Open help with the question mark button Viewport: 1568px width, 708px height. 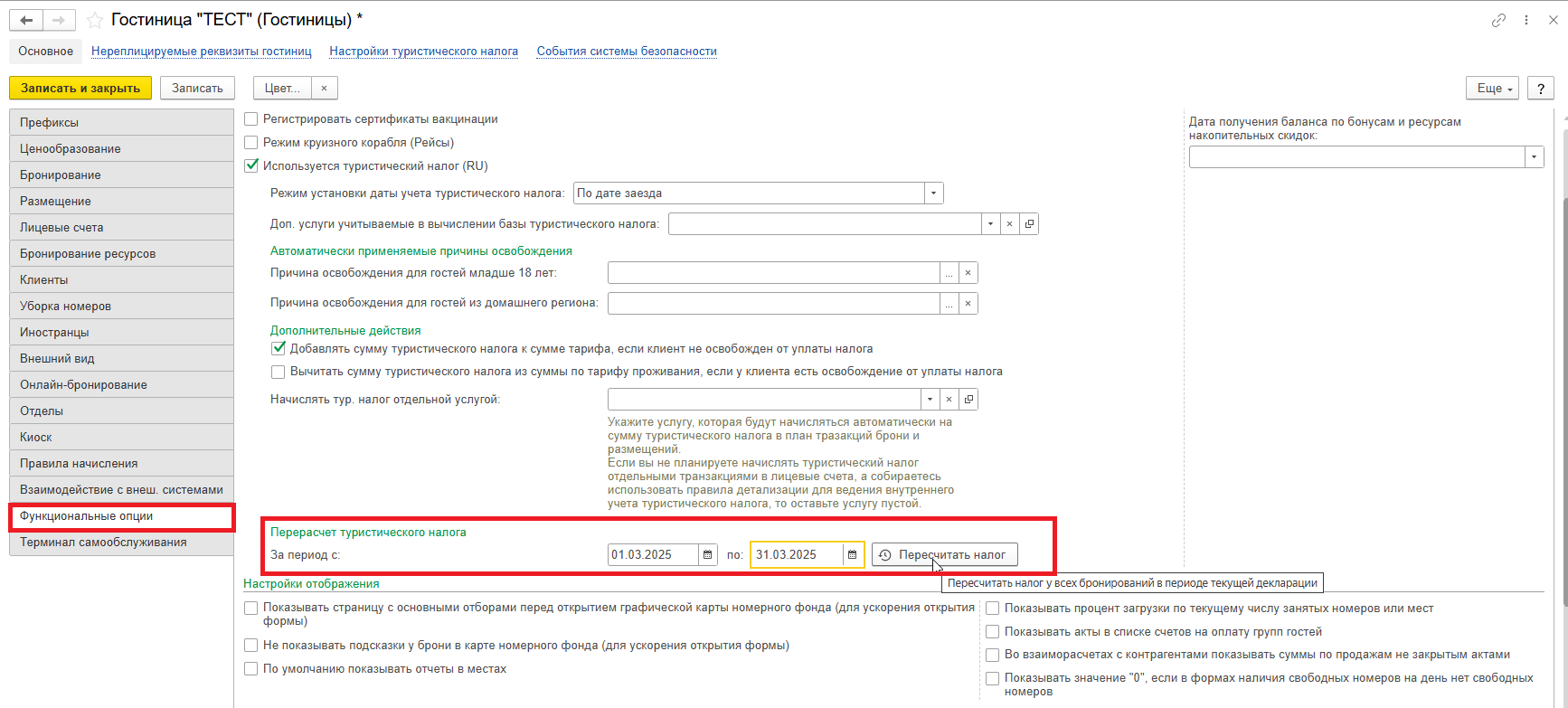click(1541, 88)
